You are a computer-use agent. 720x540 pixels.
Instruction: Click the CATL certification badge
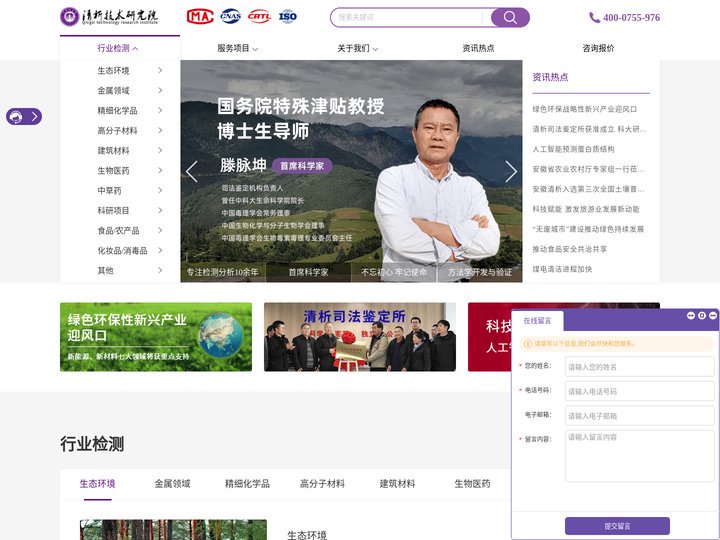259,17
